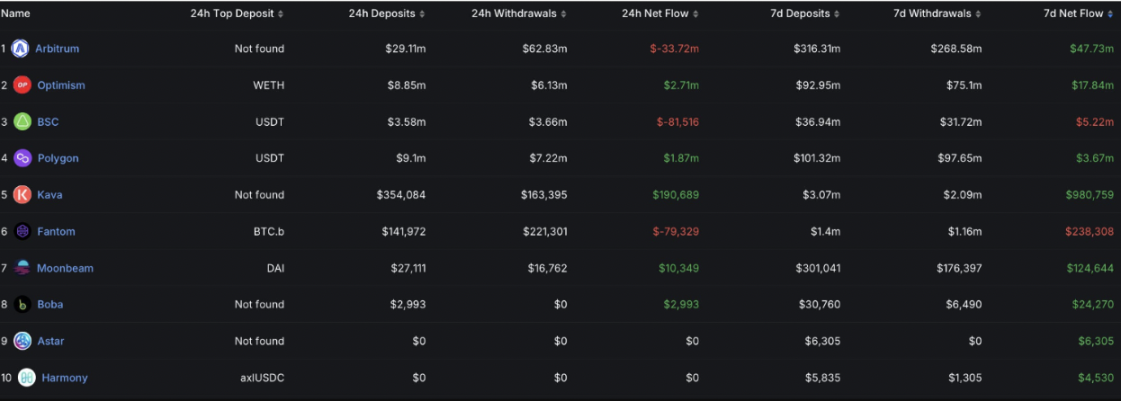Open the Kava chain link

click(x=50, y=194)
